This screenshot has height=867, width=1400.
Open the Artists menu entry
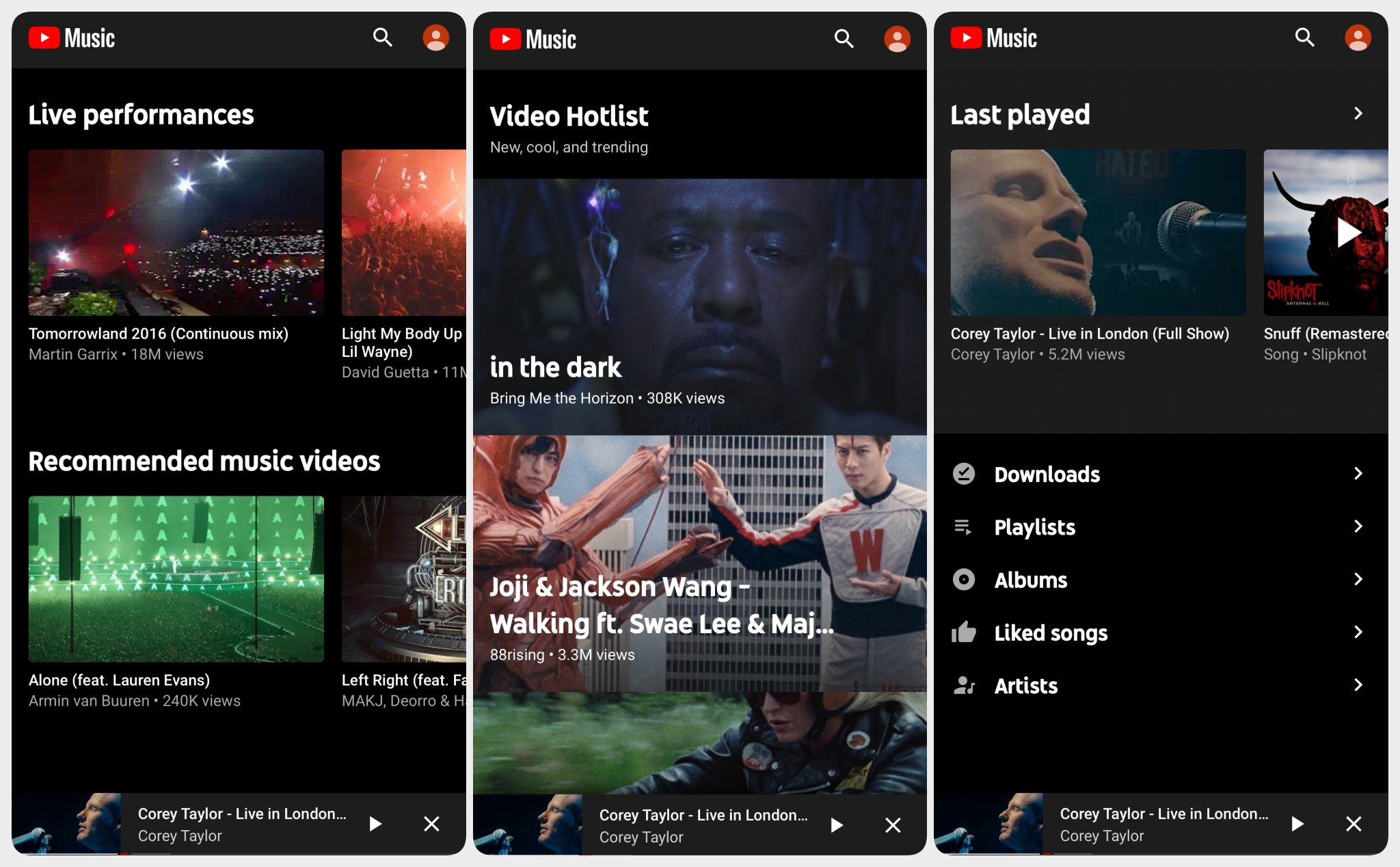(1161, 684)
